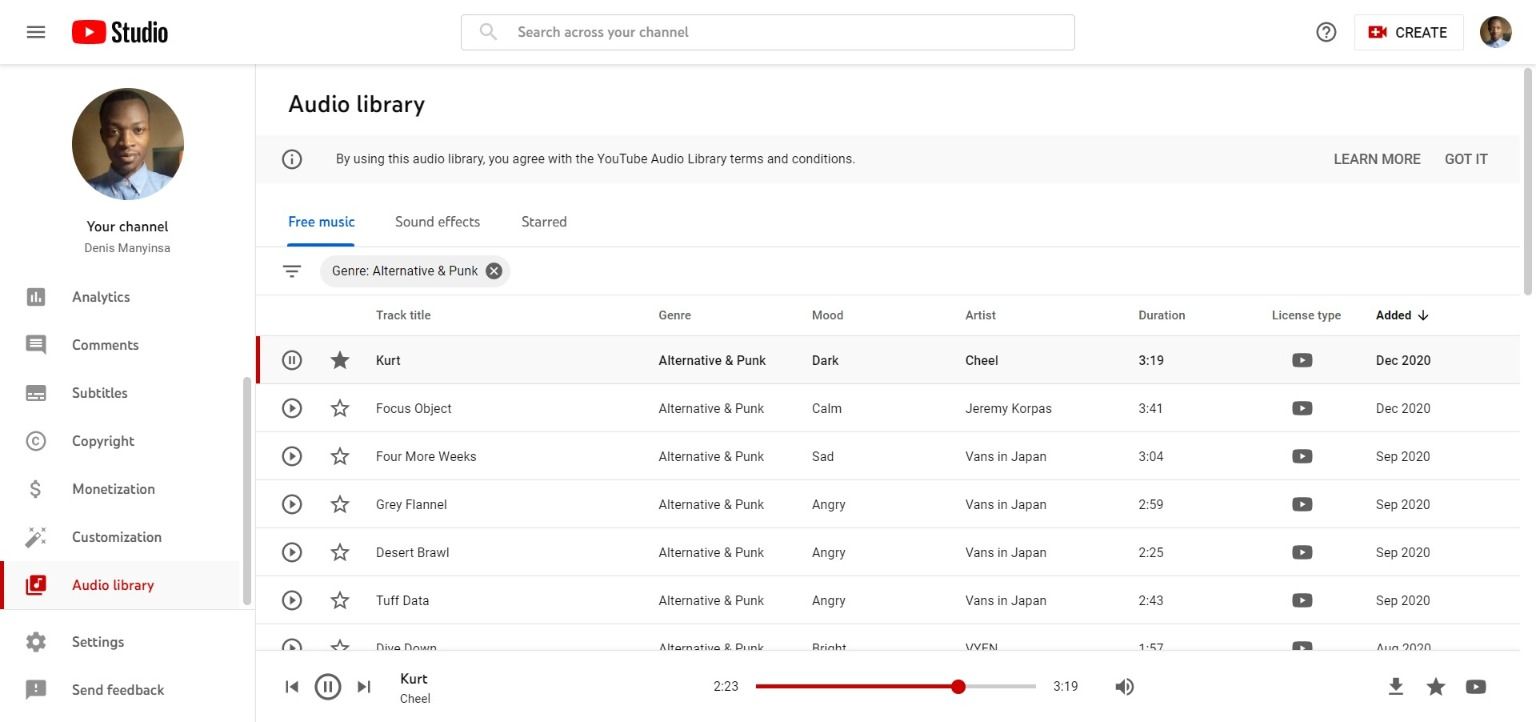Open the help menu

1325,31
